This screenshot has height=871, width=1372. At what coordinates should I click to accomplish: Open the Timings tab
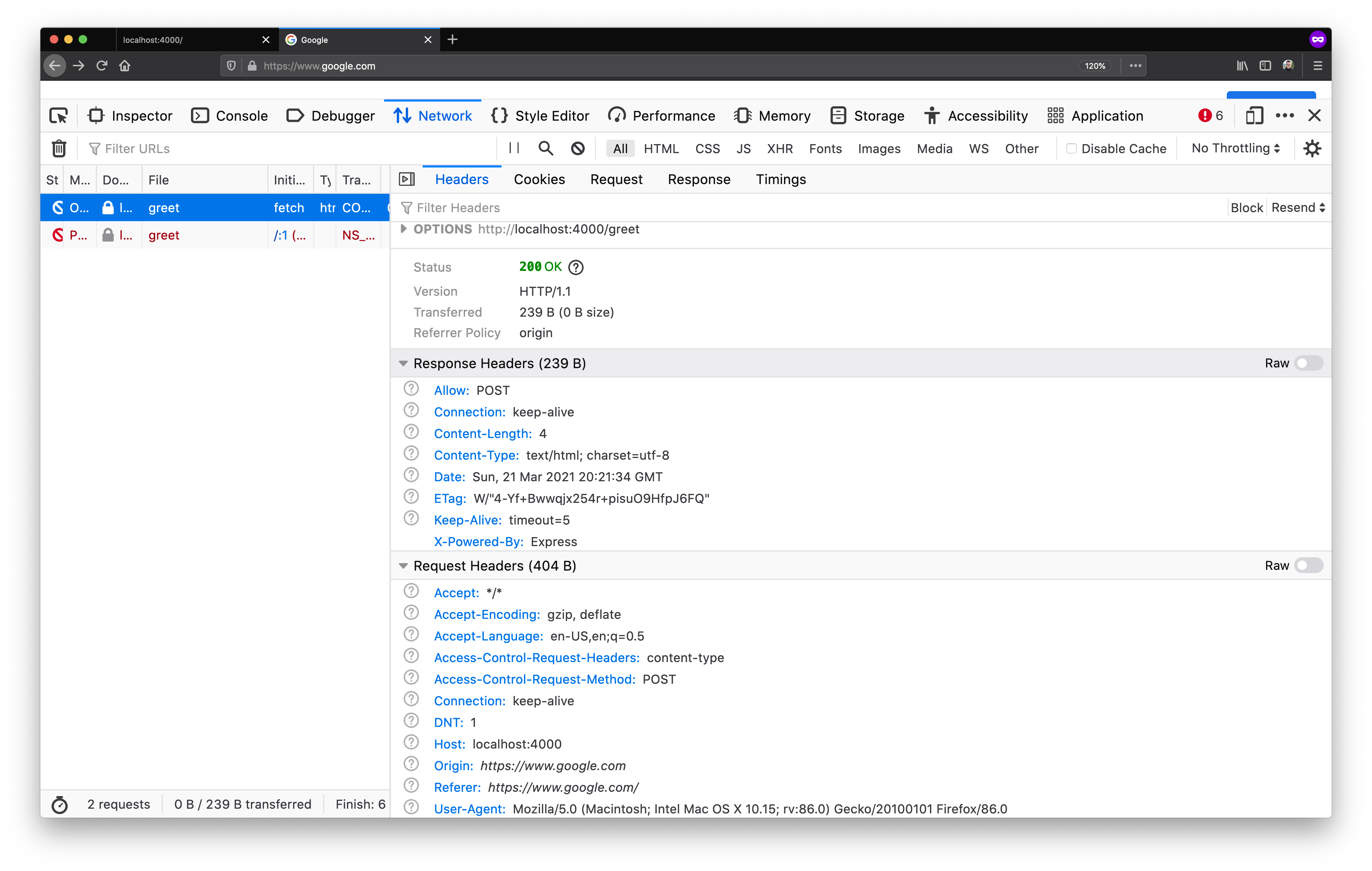click(x=780, y=179)
